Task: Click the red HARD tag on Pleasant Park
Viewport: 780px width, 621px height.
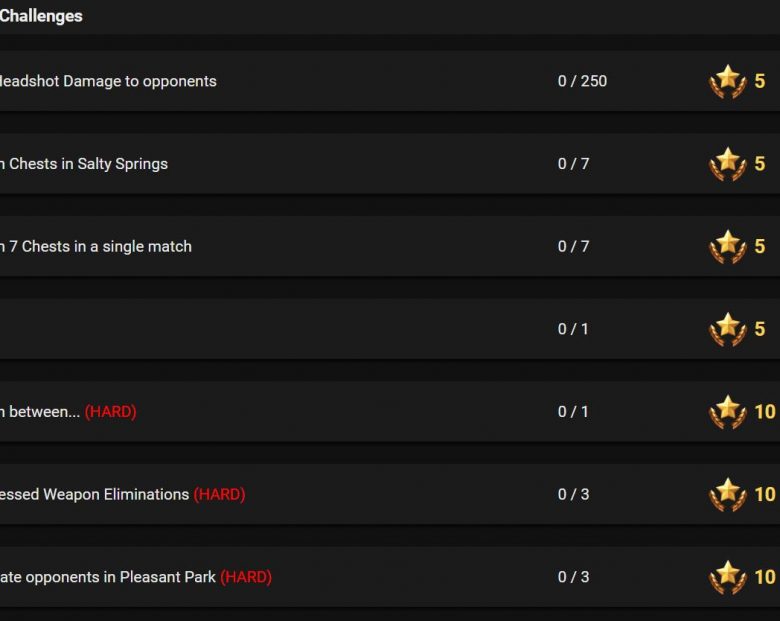Action: click(x=246, y=577)
